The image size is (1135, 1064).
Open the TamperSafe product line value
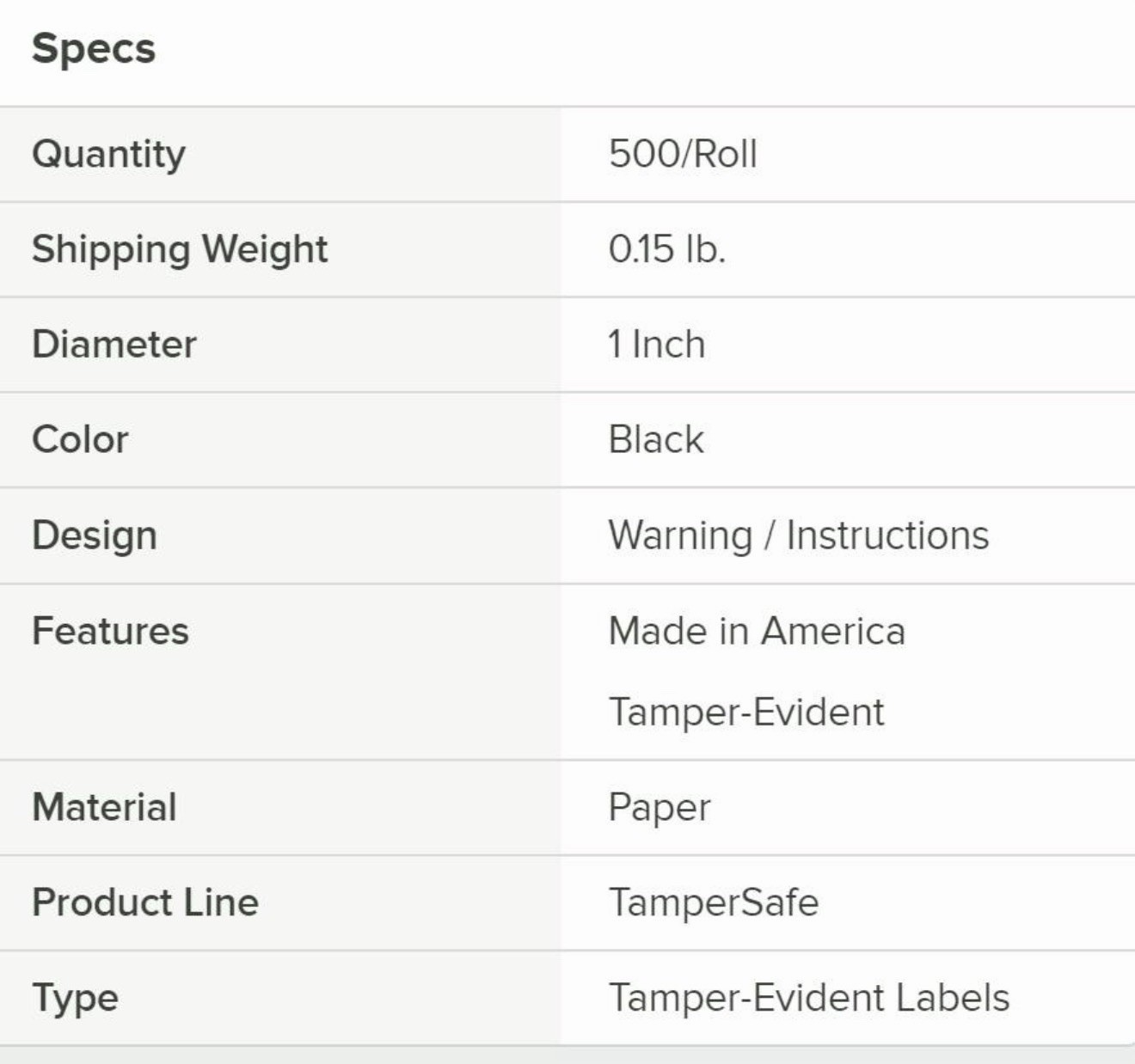pos(714,902)
